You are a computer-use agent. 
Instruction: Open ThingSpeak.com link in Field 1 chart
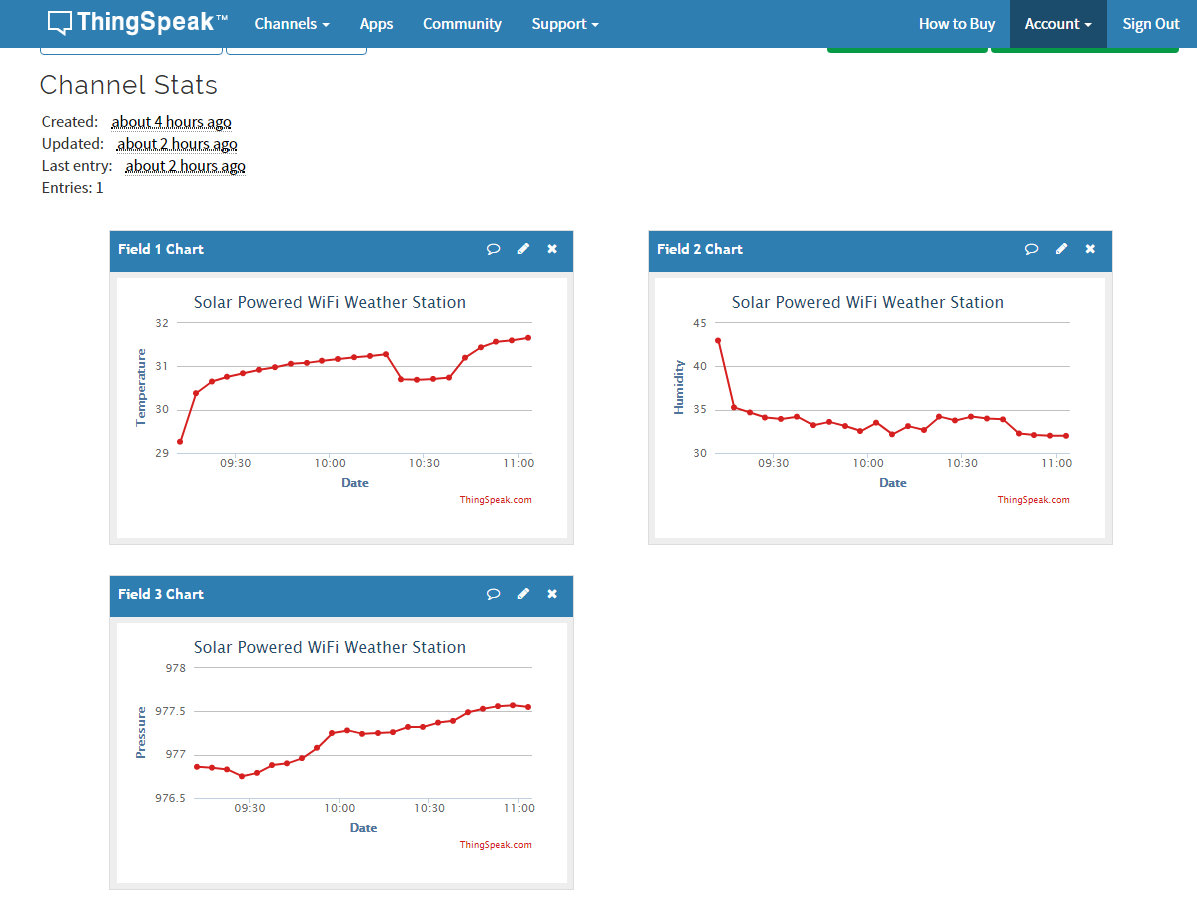[495, 500]
